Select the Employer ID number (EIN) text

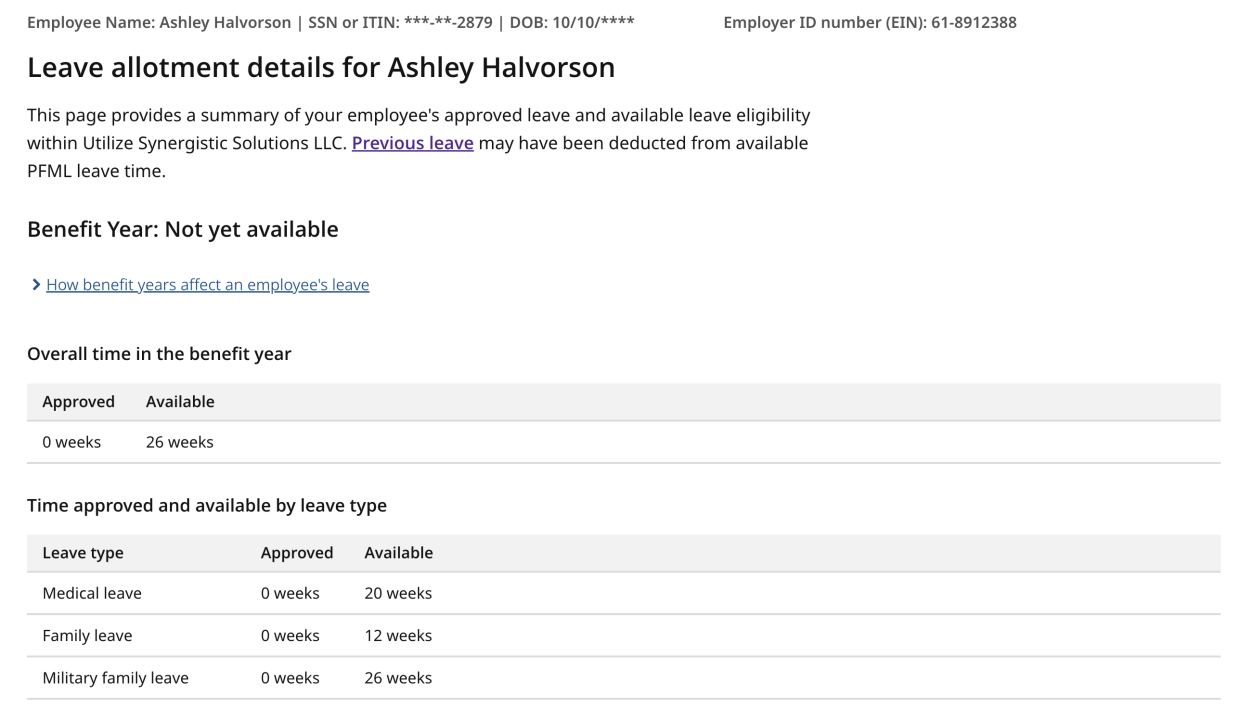869,22
